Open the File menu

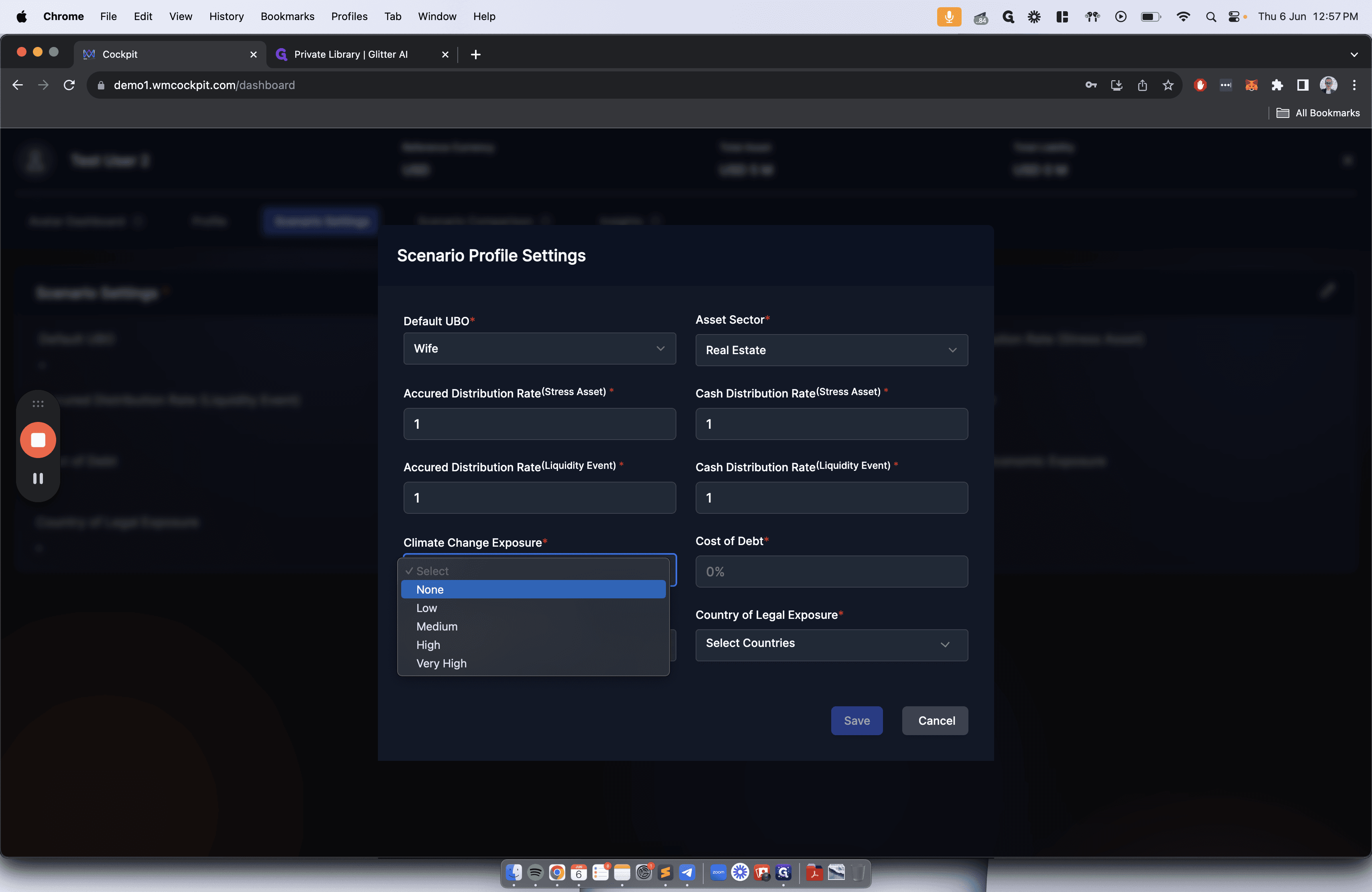click(108, 17)
